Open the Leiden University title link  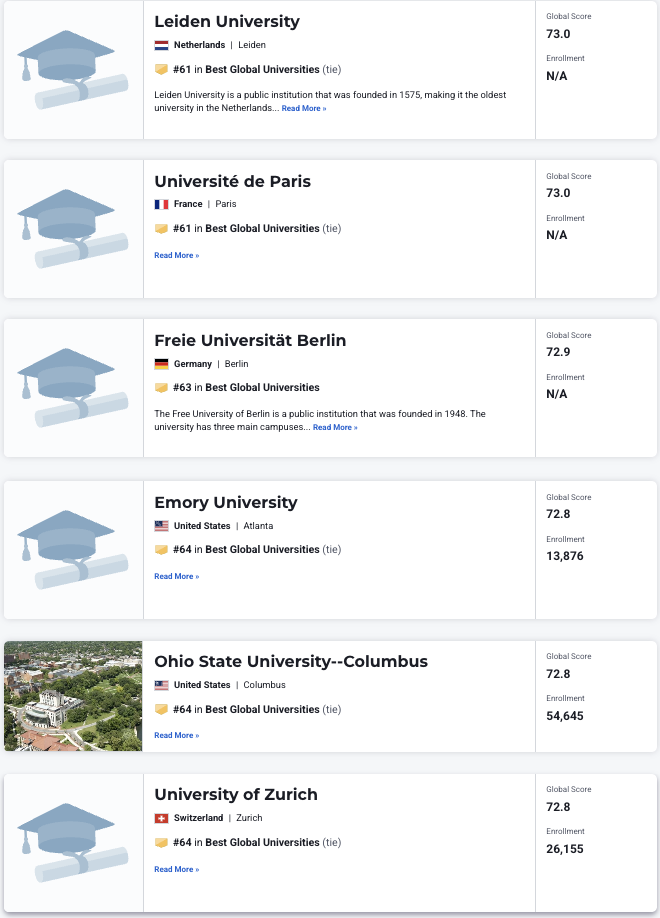coord(227,22)
